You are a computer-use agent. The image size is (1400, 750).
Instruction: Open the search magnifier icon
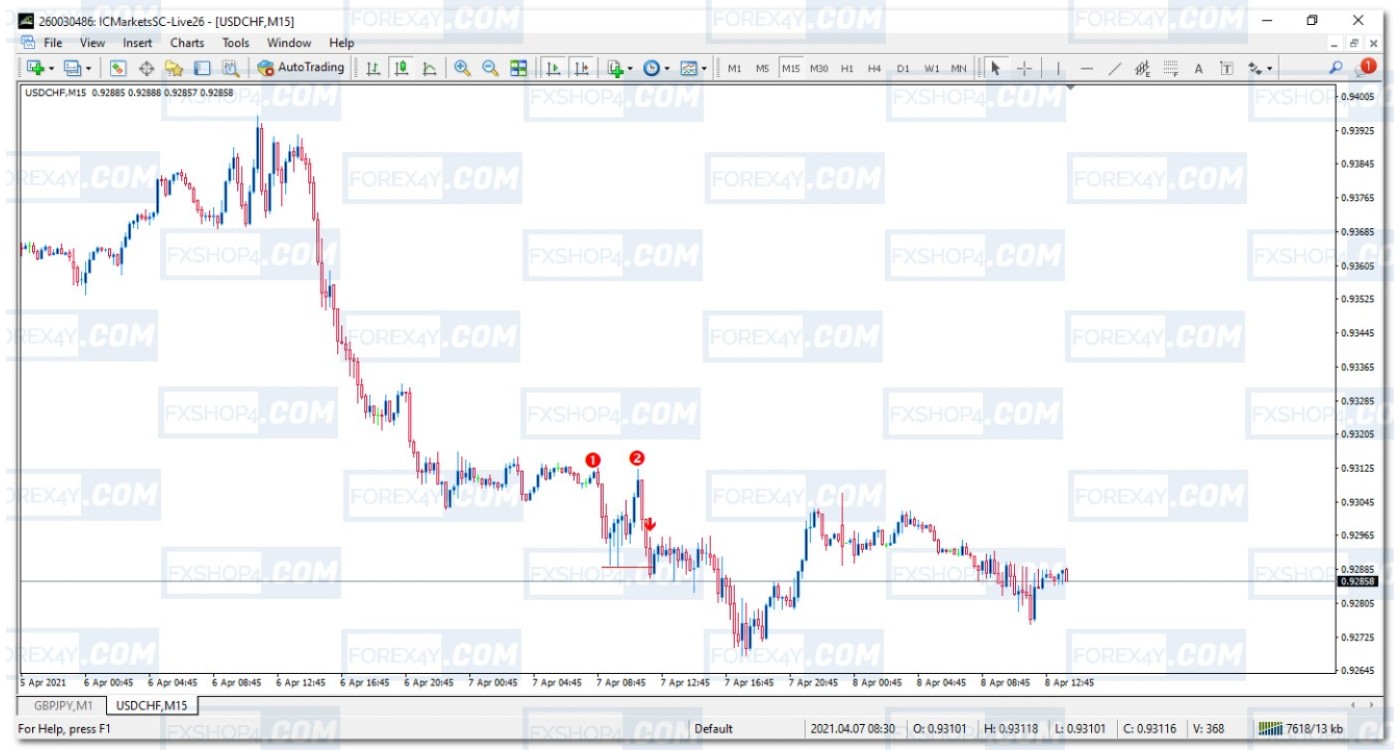[x=1335, y=68]
